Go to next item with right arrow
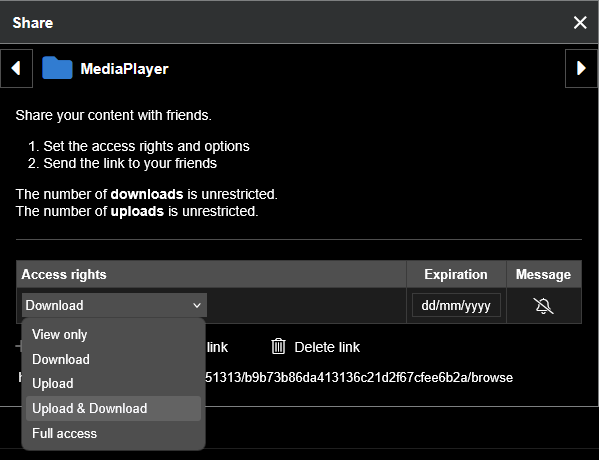The height and width of the screenshot is (460, 599). click(581, 68)
